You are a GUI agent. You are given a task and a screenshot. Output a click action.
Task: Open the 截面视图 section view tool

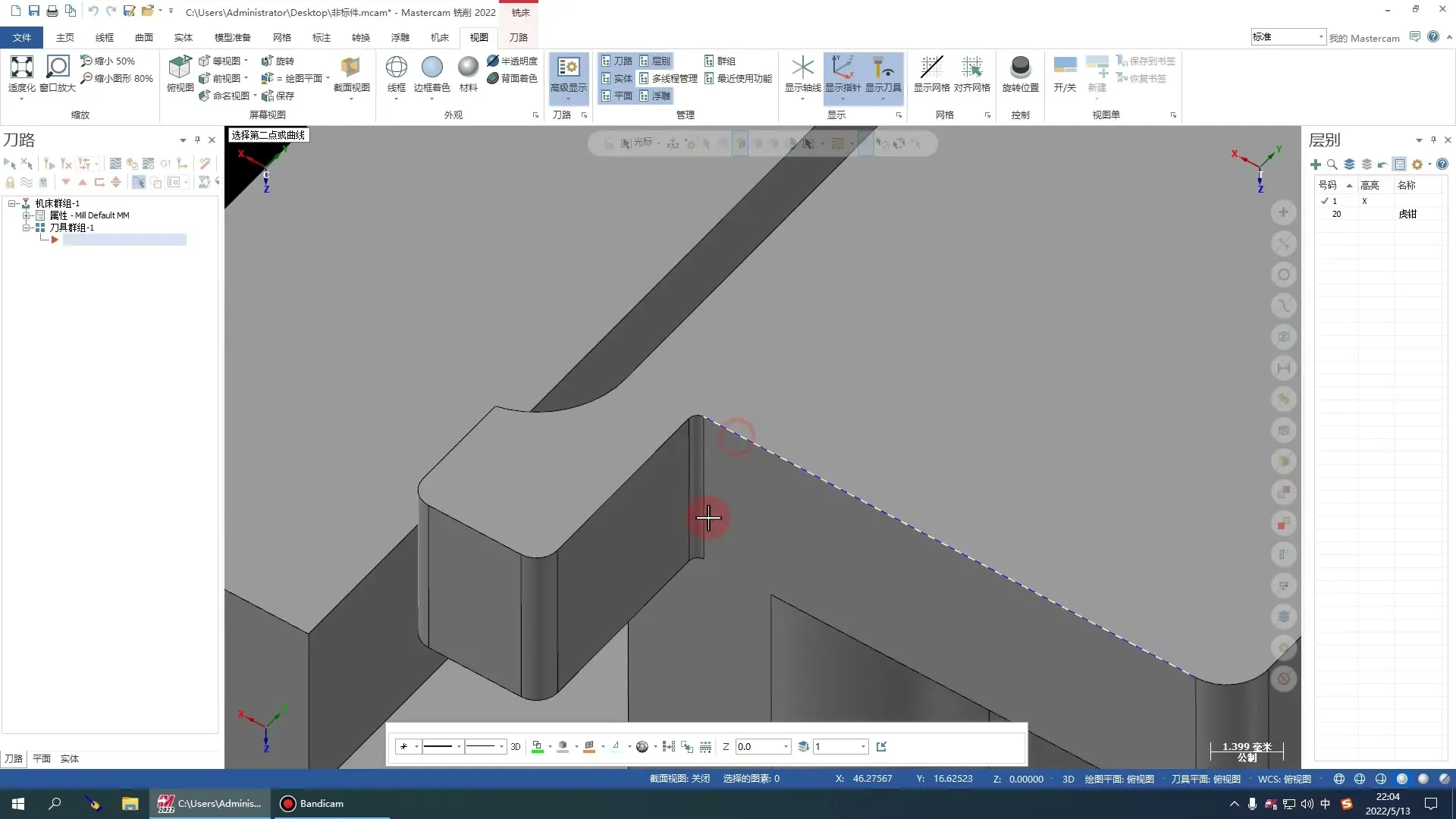pos(351,68)
